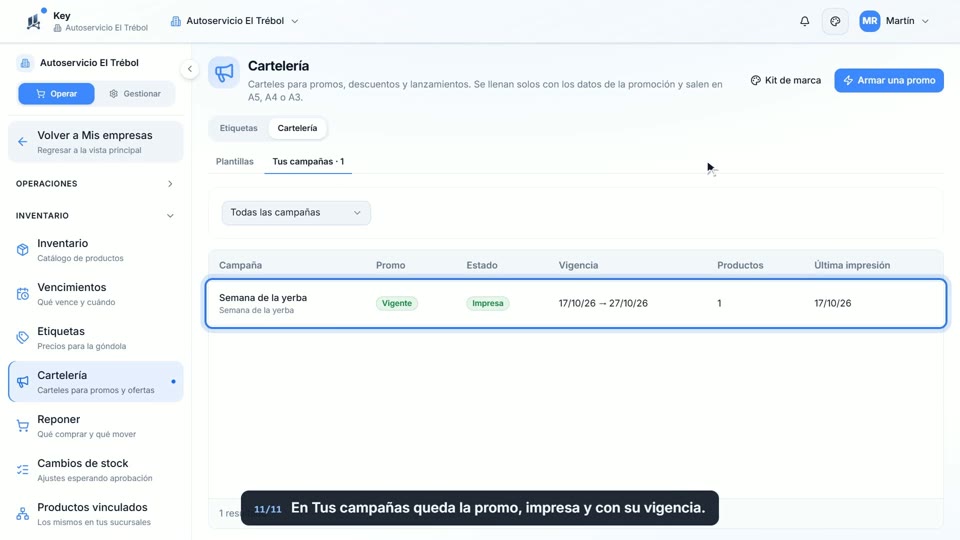Image resolution: width=960 pixels, height=540 pixels.
Task: Click the Reponer cart icon
Action: click(23, 426)
